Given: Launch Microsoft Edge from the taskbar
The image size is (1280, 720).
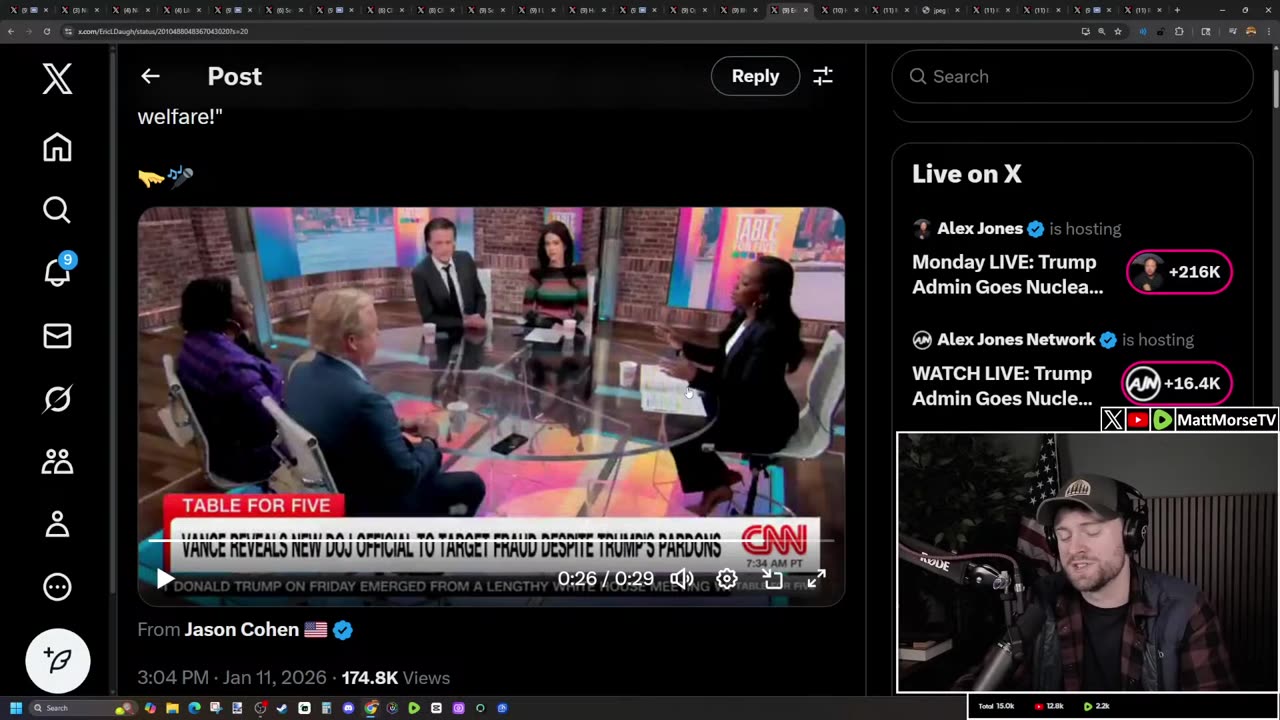Looking at the screenshot, I should pyautogui.click(x=194, y=708).
